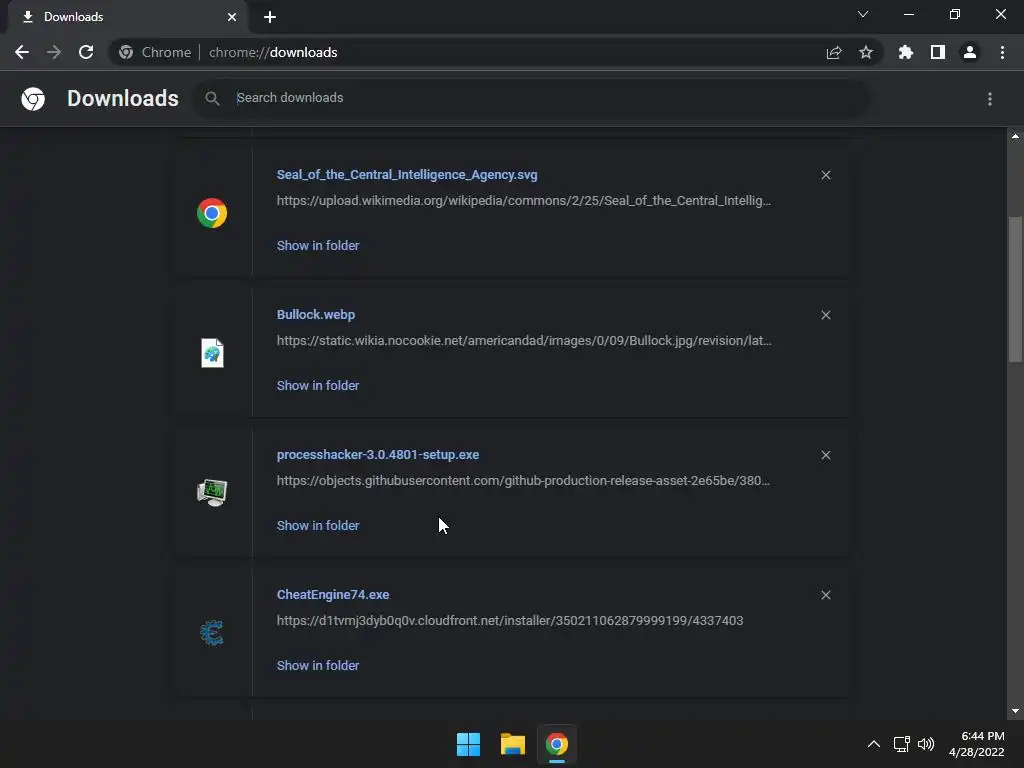Click the forward navigation arrow
1024x768 pixels.
54,52
